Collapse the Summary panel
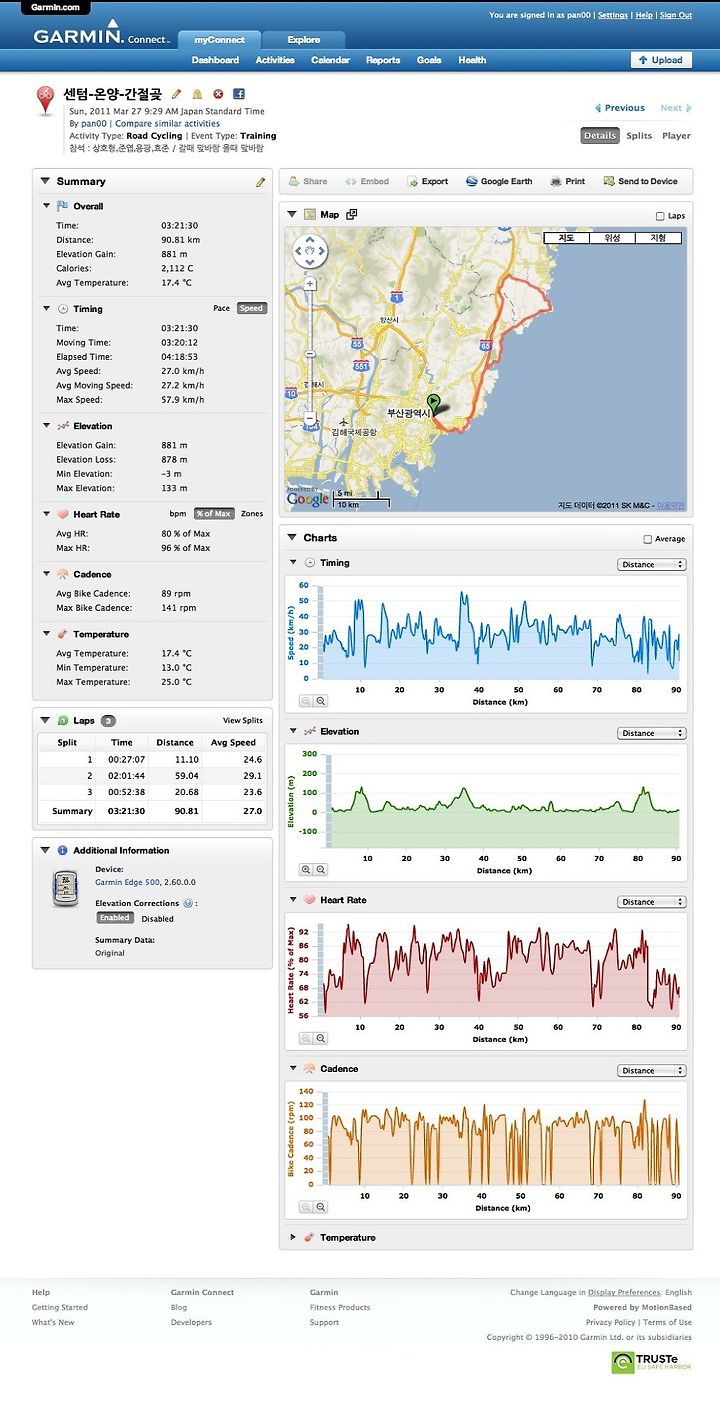Screen dimensions: 720x1427 coord(45,181)
